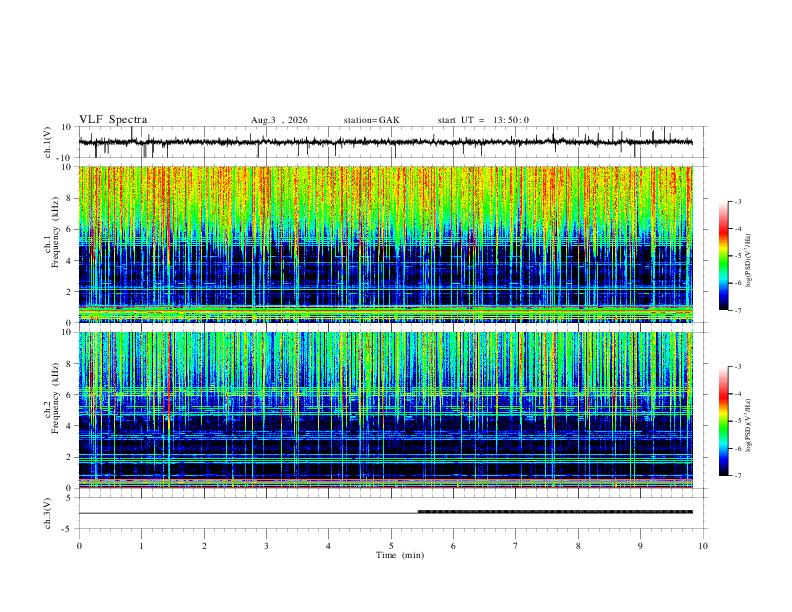Click the -3 label on upper color scale

738,201
